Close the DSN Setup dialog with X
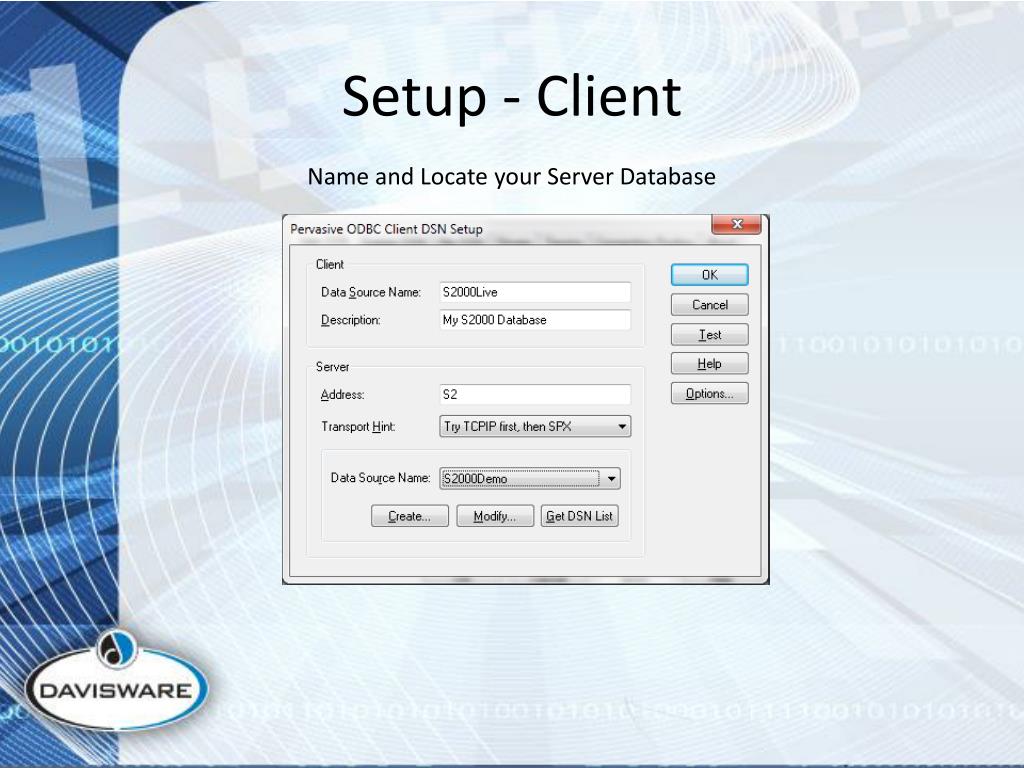 tap(737, 224)
